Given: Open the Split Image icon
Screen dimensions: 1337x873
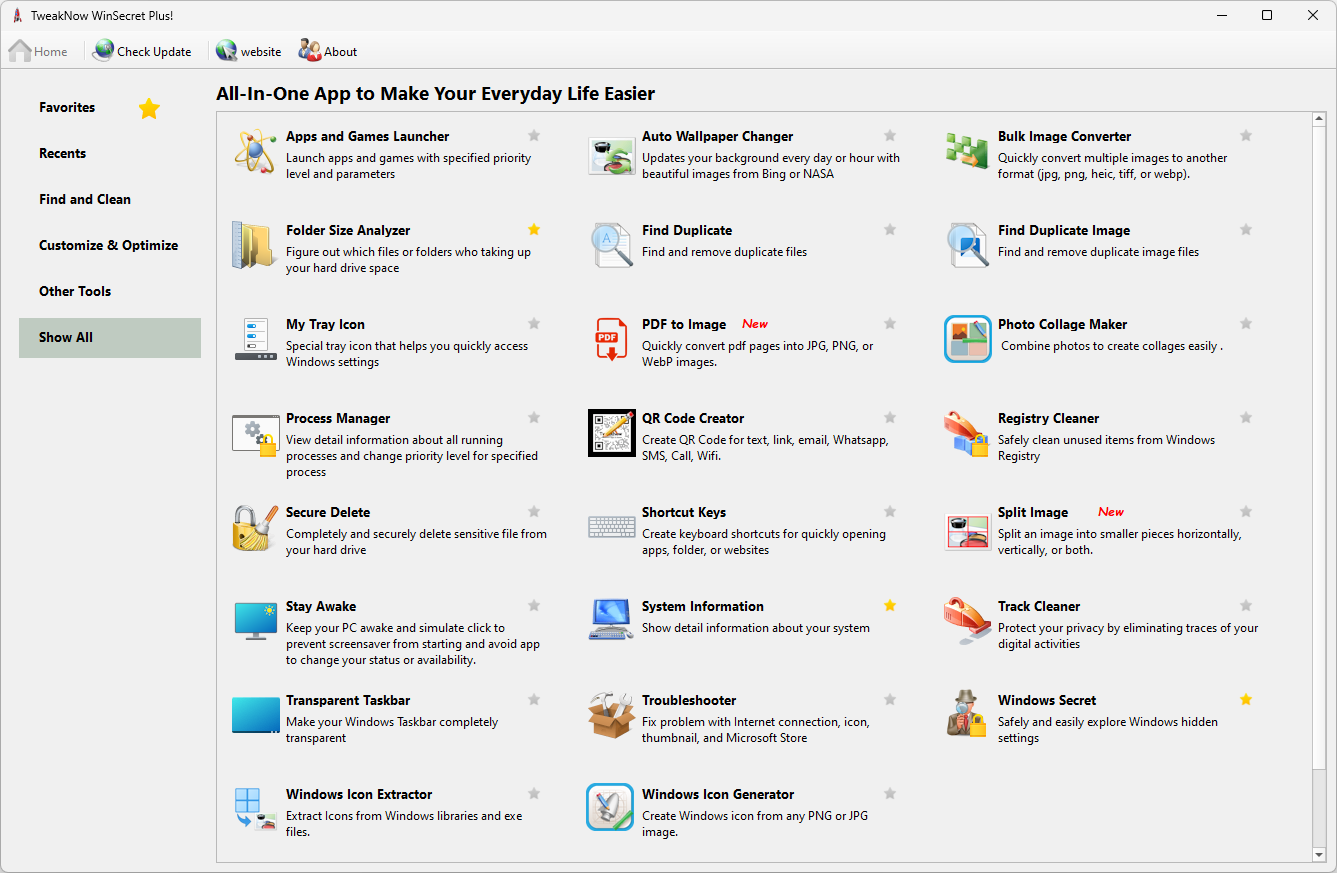Looking at the screenshot, I should (x=967, y=531).
